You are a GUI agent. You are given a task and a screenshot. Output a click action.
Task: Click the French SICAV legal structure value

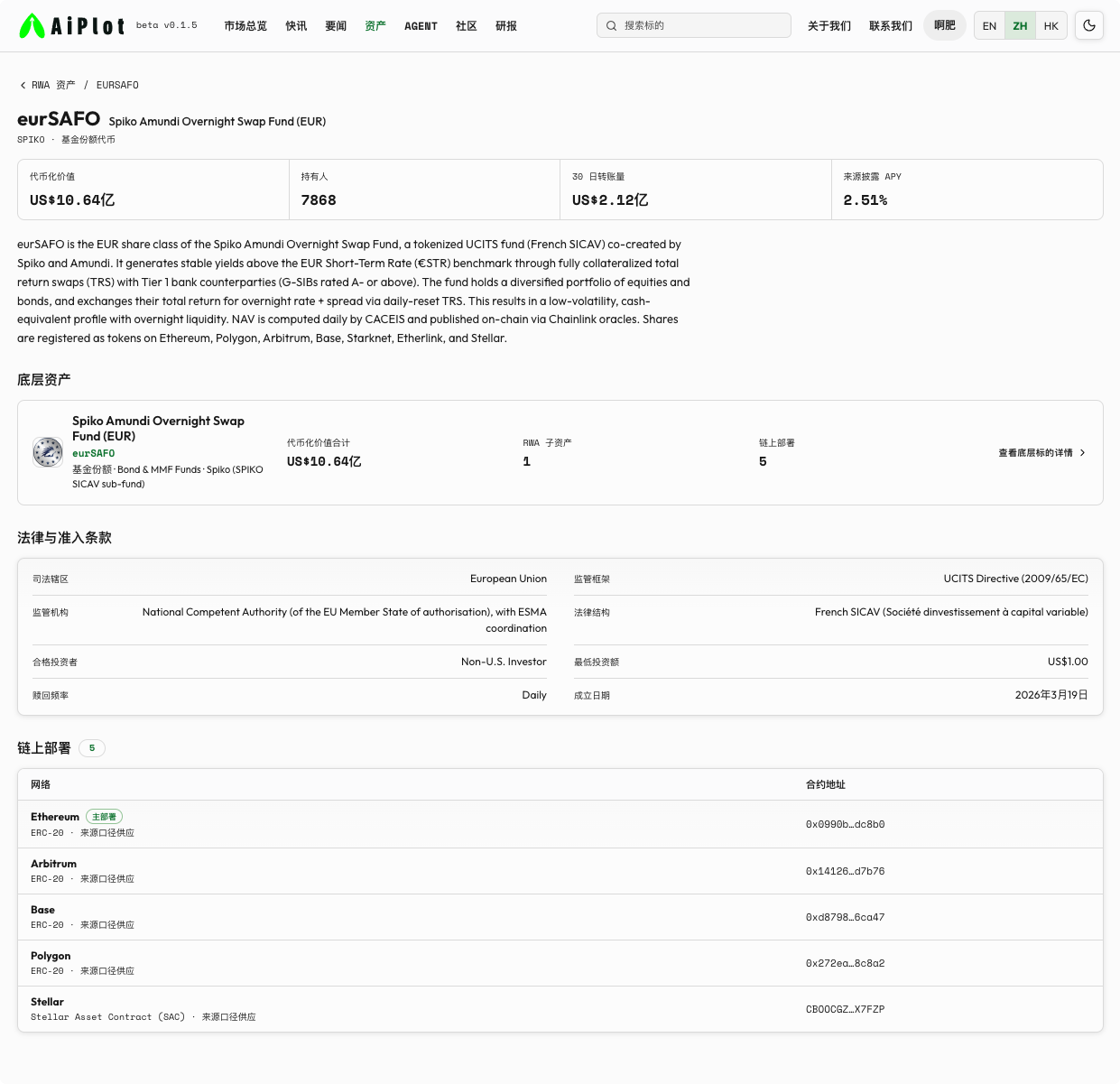point(951,612)
